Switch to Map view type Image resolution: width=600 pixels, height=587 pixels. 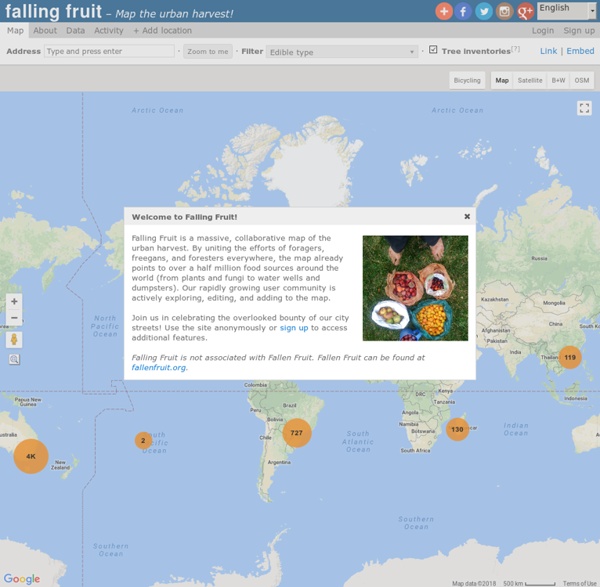(502, 80)
